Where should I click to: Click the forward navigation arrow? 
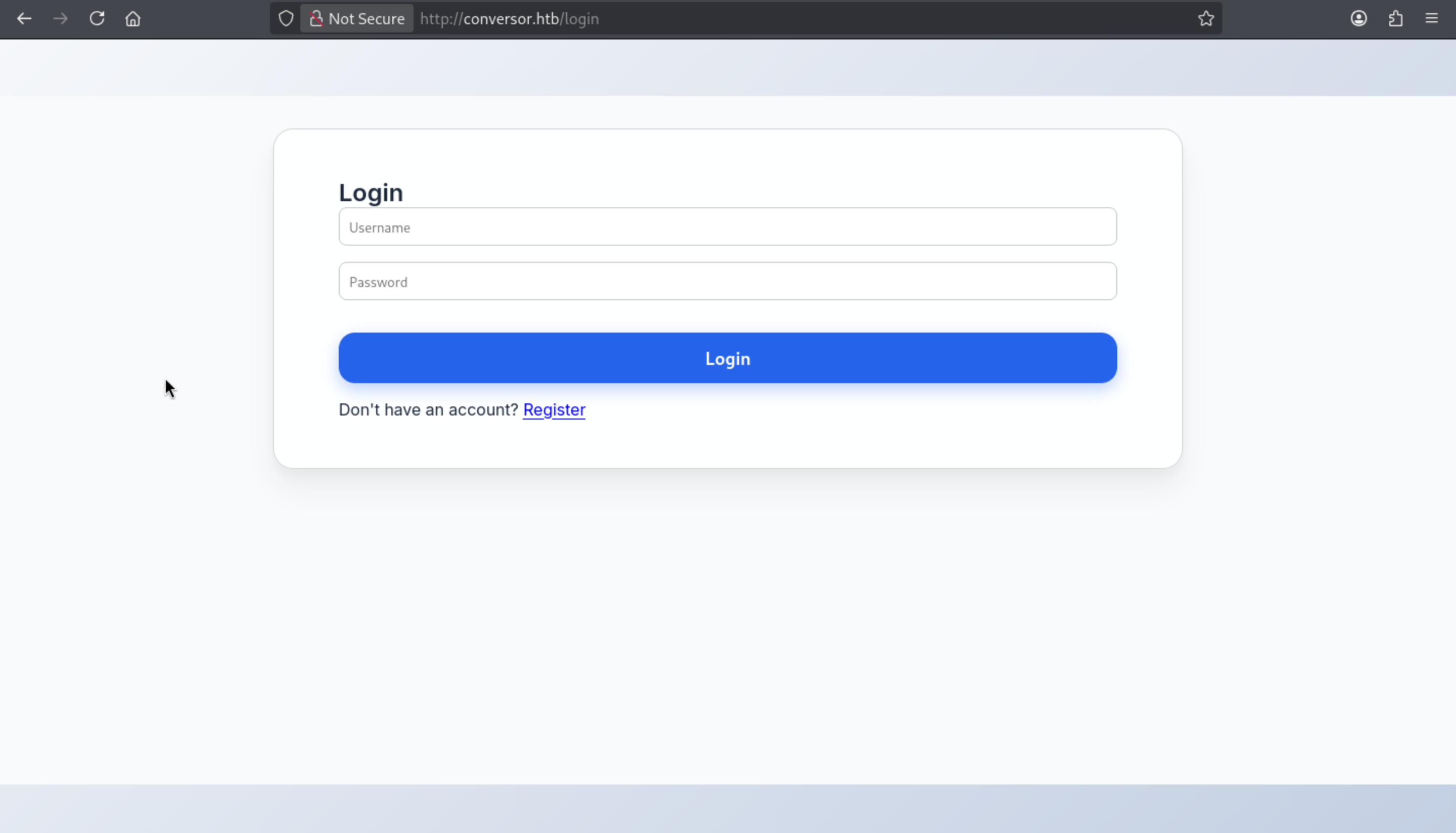pos(61,19)
